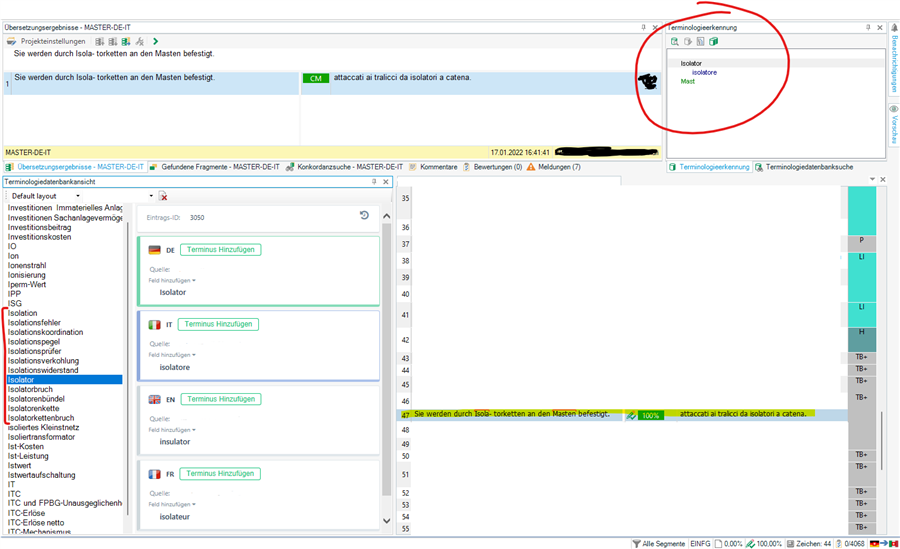The width and height of the screenshot is (900, 549).
Task: Click the 100% match badge on segment 47
Action: [x=650, y=416]
